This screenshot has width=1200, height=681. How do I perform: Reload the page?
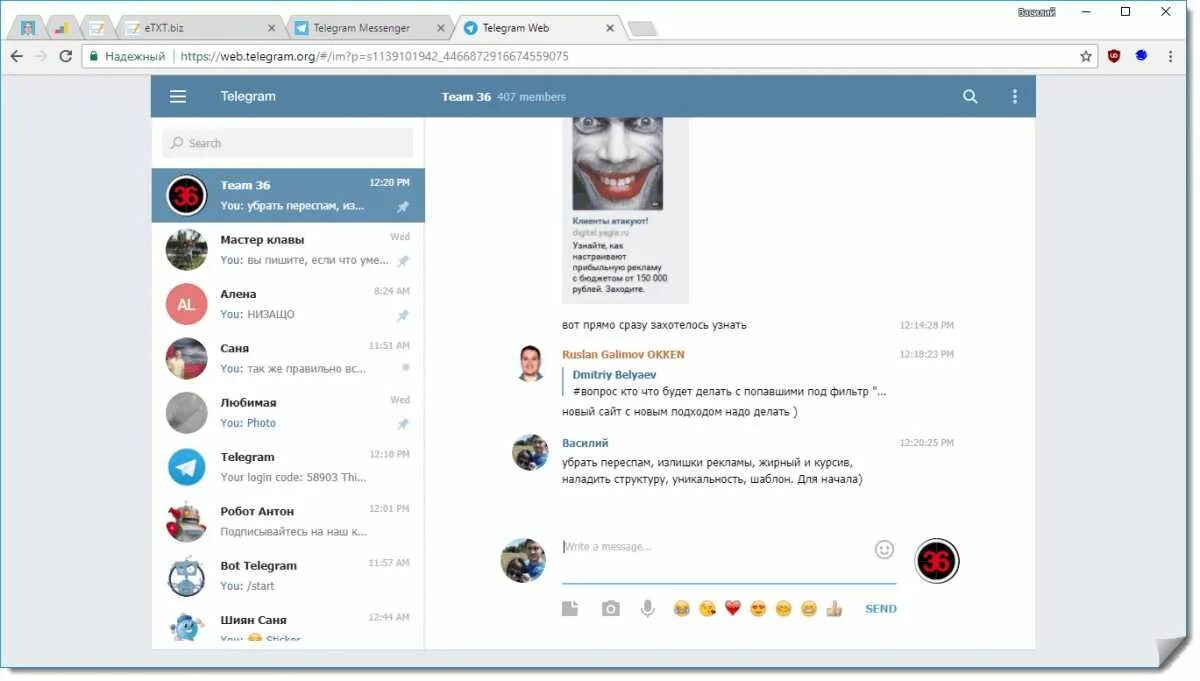click(66, 56)
